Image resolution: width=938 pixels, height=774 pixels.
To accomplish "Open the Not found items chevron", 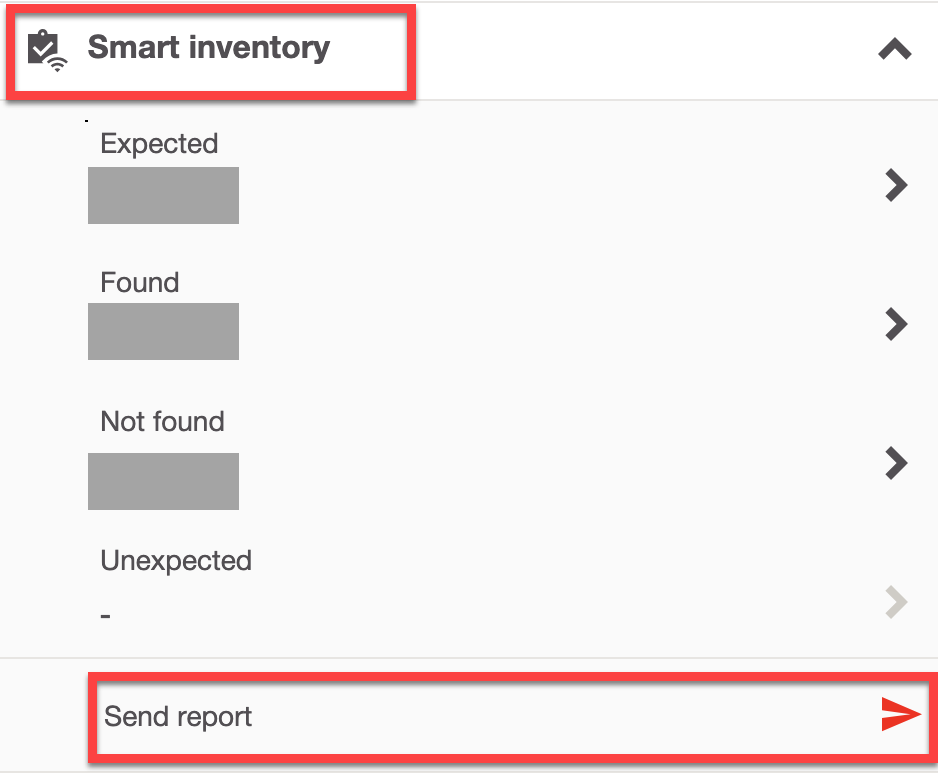I will [896, 463].
